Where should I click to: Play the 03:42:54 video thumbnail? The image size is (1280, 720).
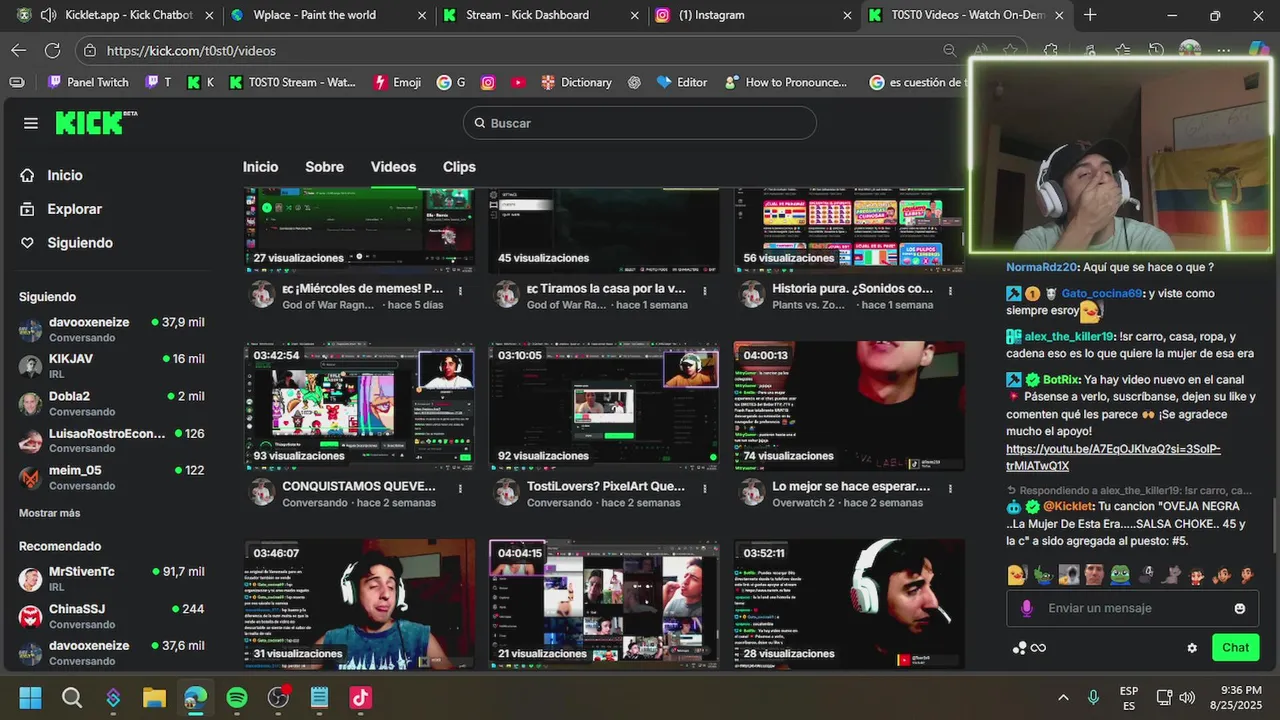pos(360,406)
